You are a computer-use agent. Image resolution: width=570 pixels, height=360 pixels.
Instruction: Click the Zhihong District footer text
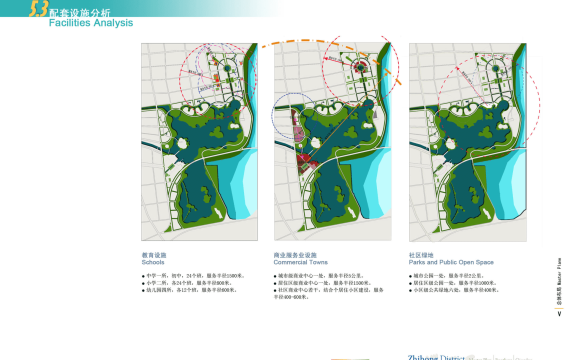[x=436, y=357]
